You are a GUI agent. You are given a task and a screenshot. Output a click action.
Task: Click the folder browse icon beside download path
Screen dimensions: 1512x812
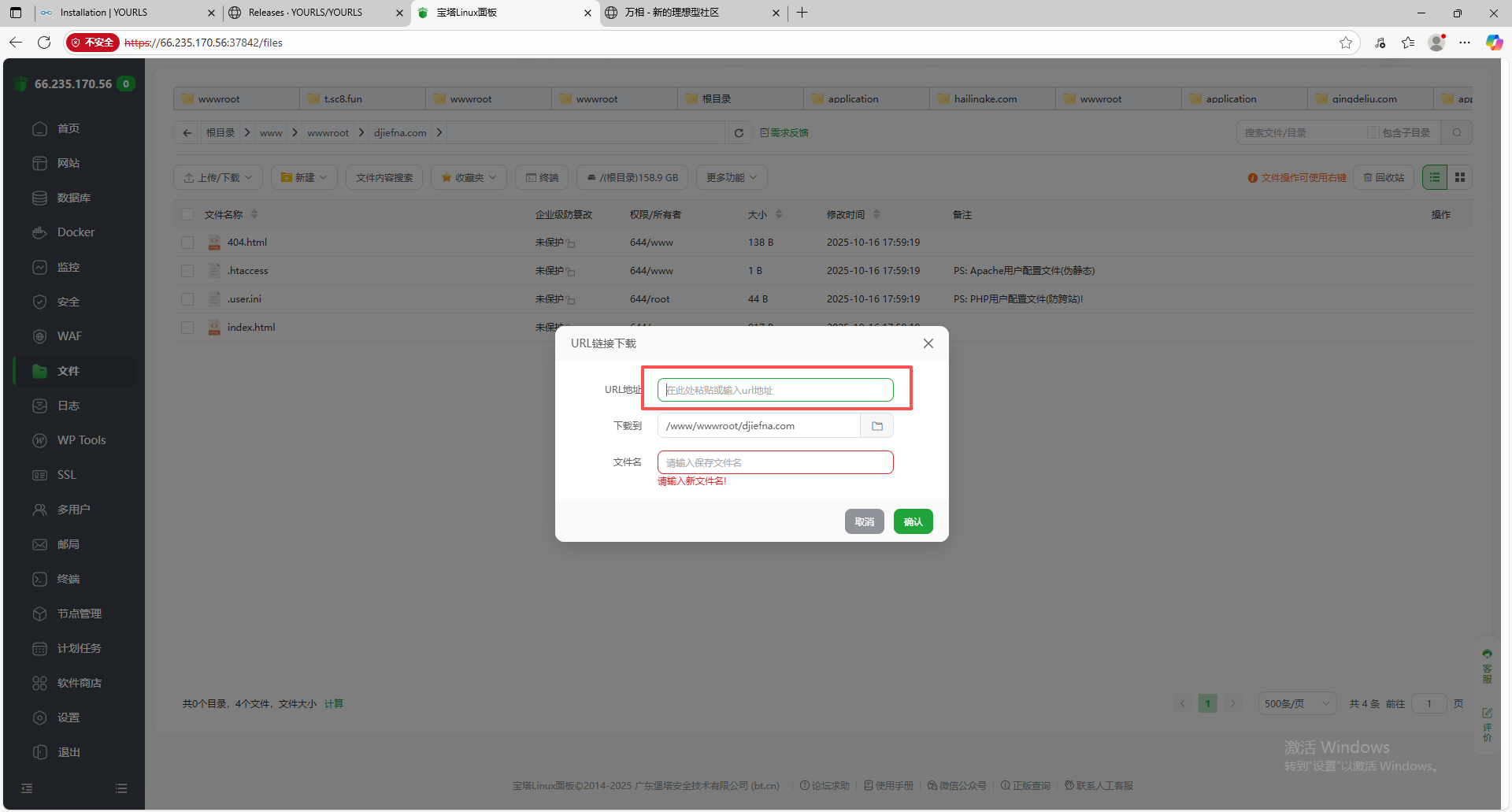[x=876, y=426]
